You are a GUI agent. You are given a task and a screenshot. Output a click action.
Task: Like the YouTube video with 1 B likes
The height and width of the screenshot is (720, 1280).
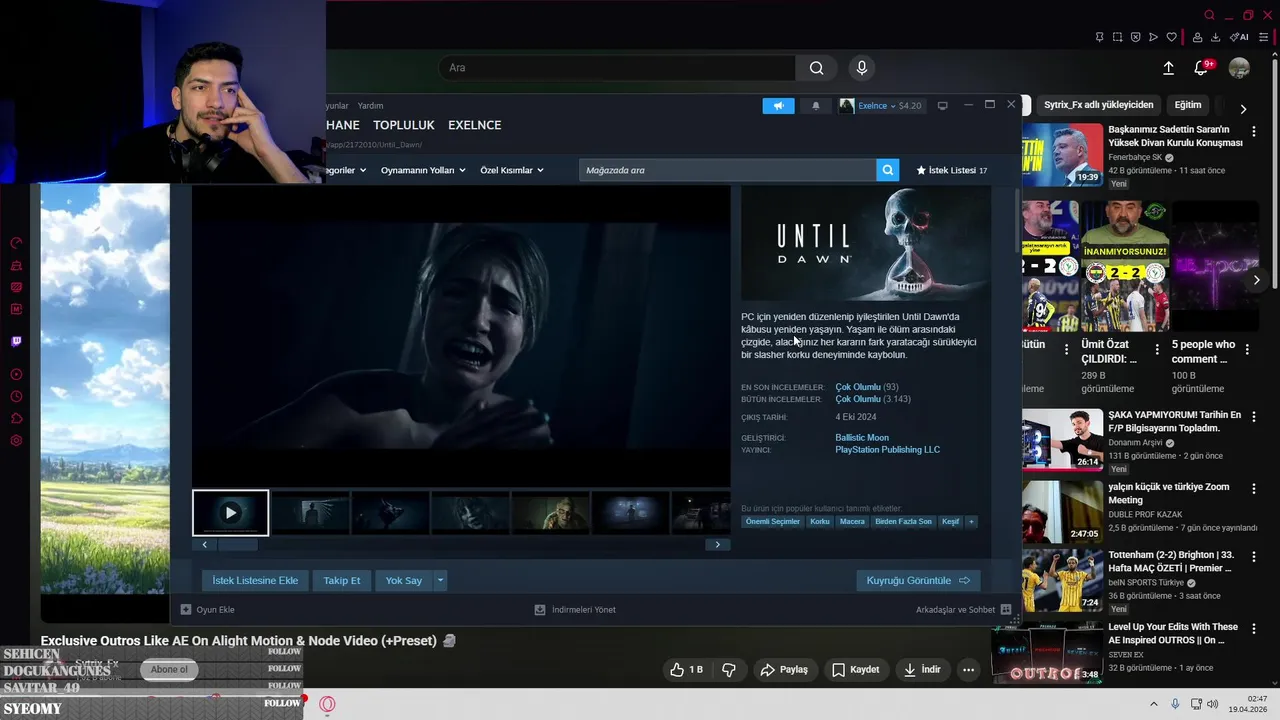tap(686, 669)
